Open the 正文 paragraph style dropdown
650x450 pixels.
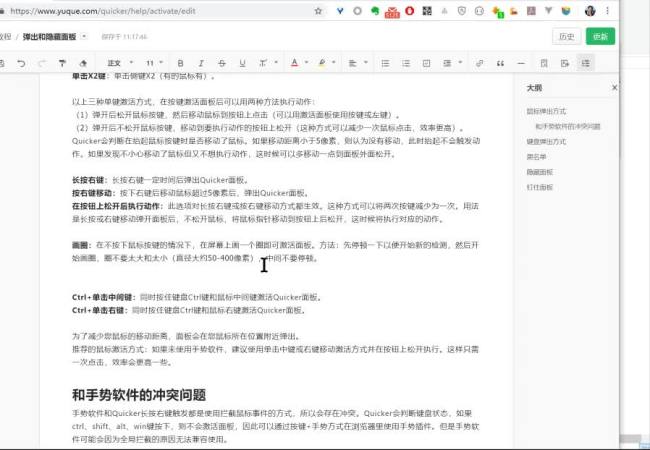tap(120, 63)
